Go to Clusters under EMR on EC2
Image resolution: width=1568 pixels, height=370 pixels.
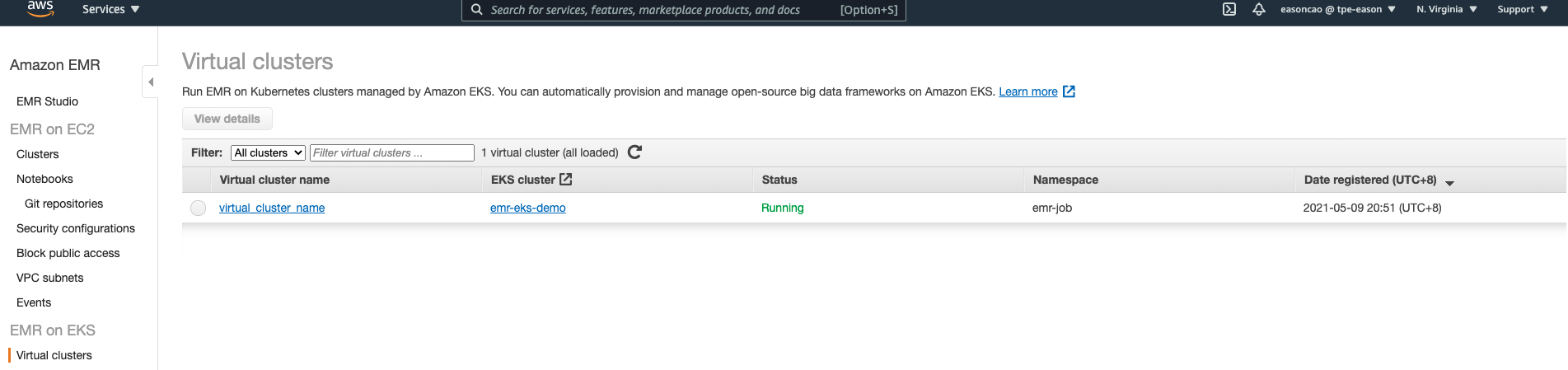(38, 154)
